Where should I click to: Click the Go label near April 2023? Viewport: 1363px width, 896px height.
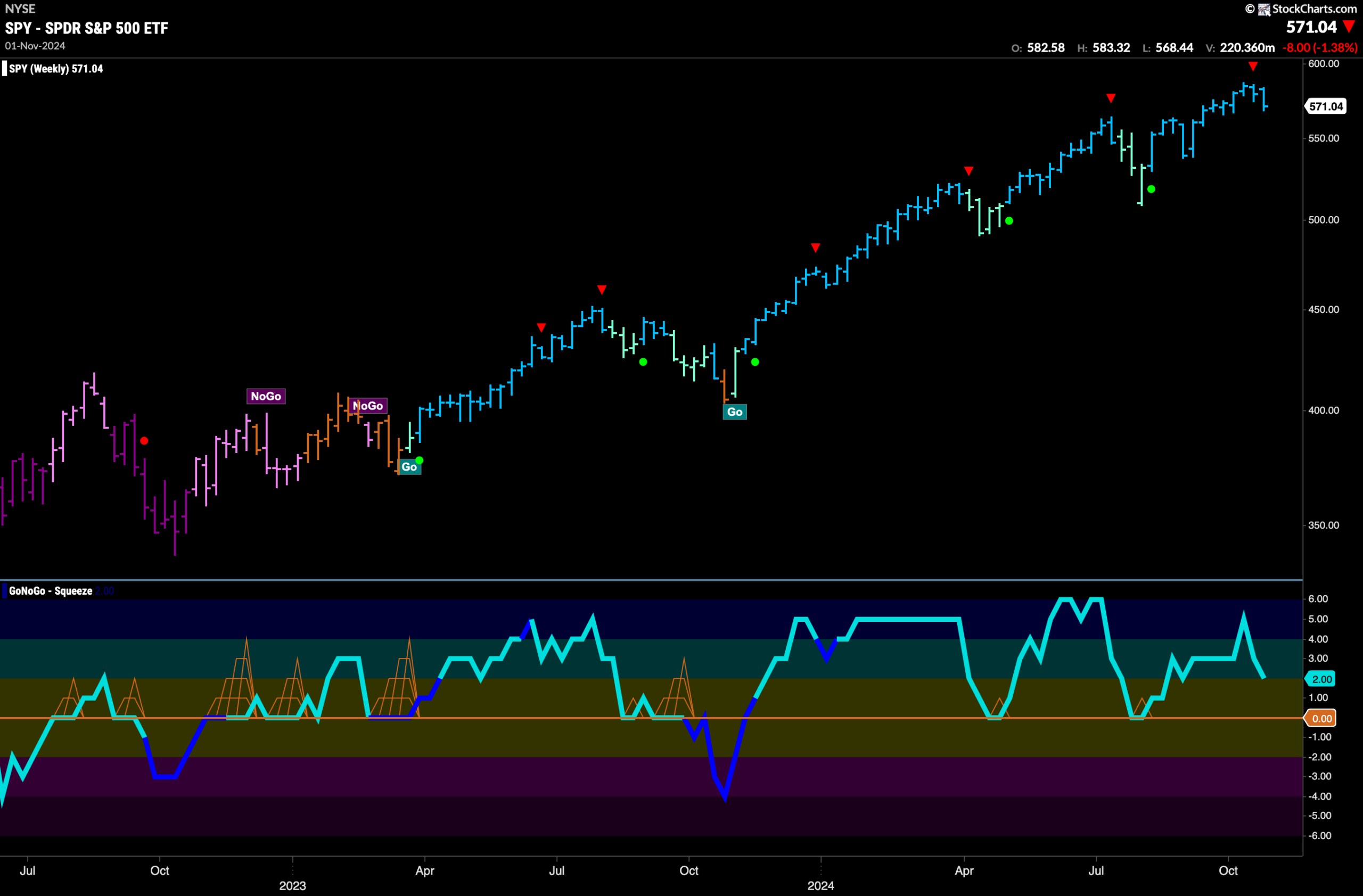[x=409, y=466]
